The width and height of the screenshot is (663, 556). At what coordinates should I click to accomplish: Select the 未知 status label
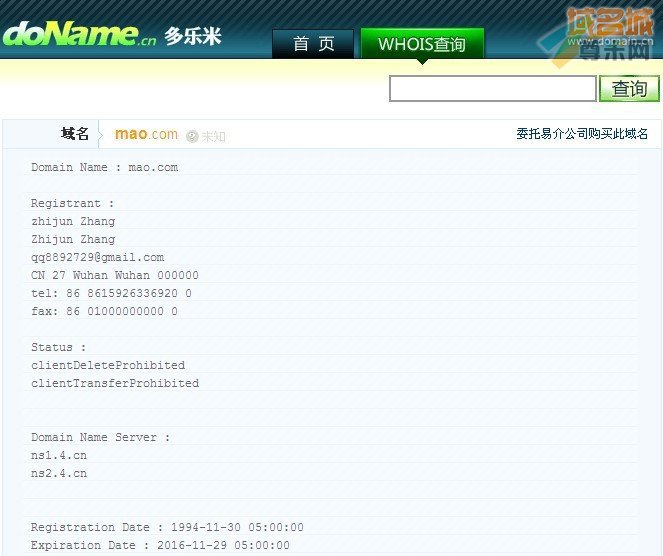click(x=213, y=137)
